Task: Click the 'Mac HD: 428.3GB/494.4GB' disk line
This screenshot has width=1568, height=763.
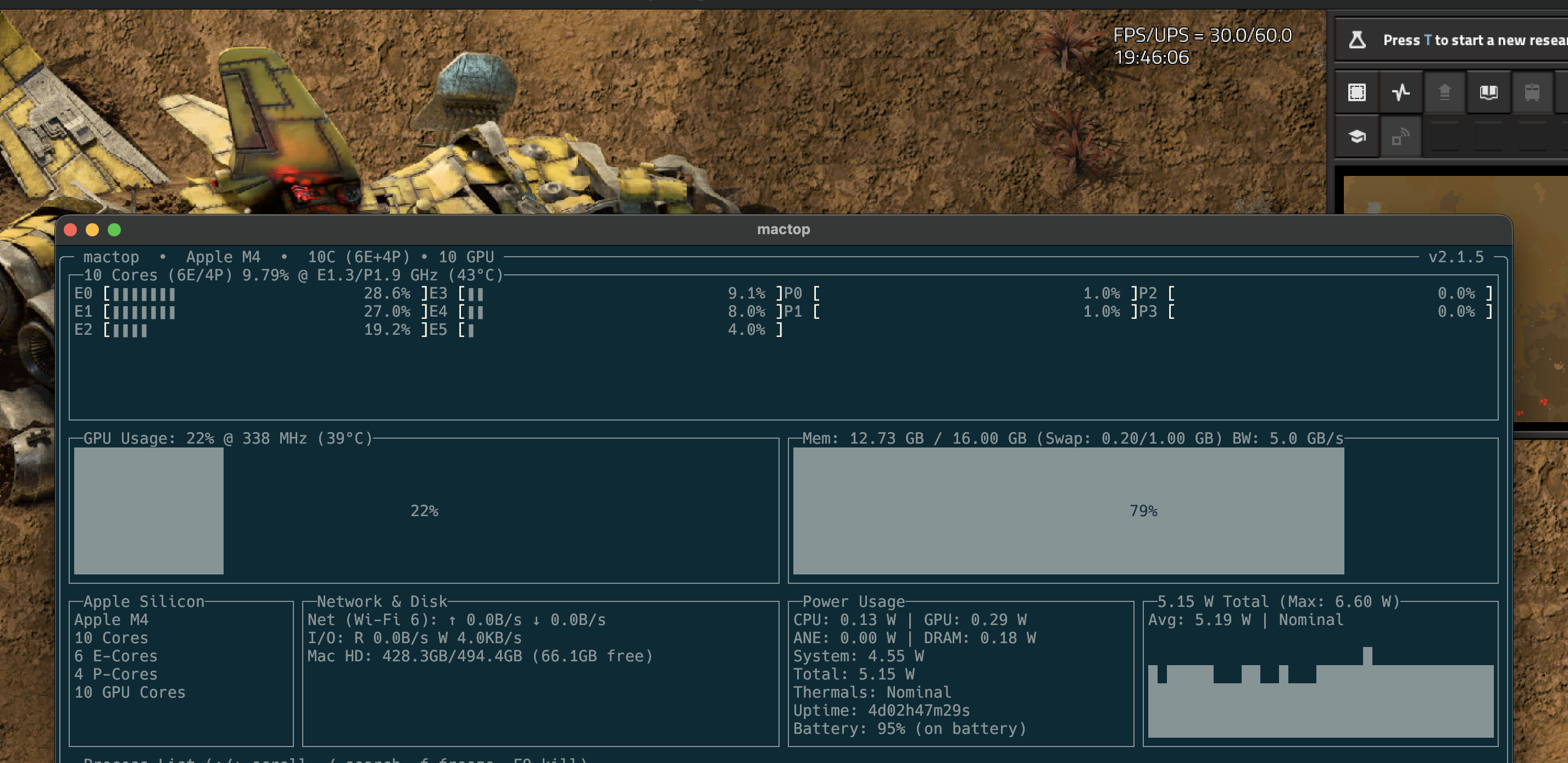Action: point(480,656)
